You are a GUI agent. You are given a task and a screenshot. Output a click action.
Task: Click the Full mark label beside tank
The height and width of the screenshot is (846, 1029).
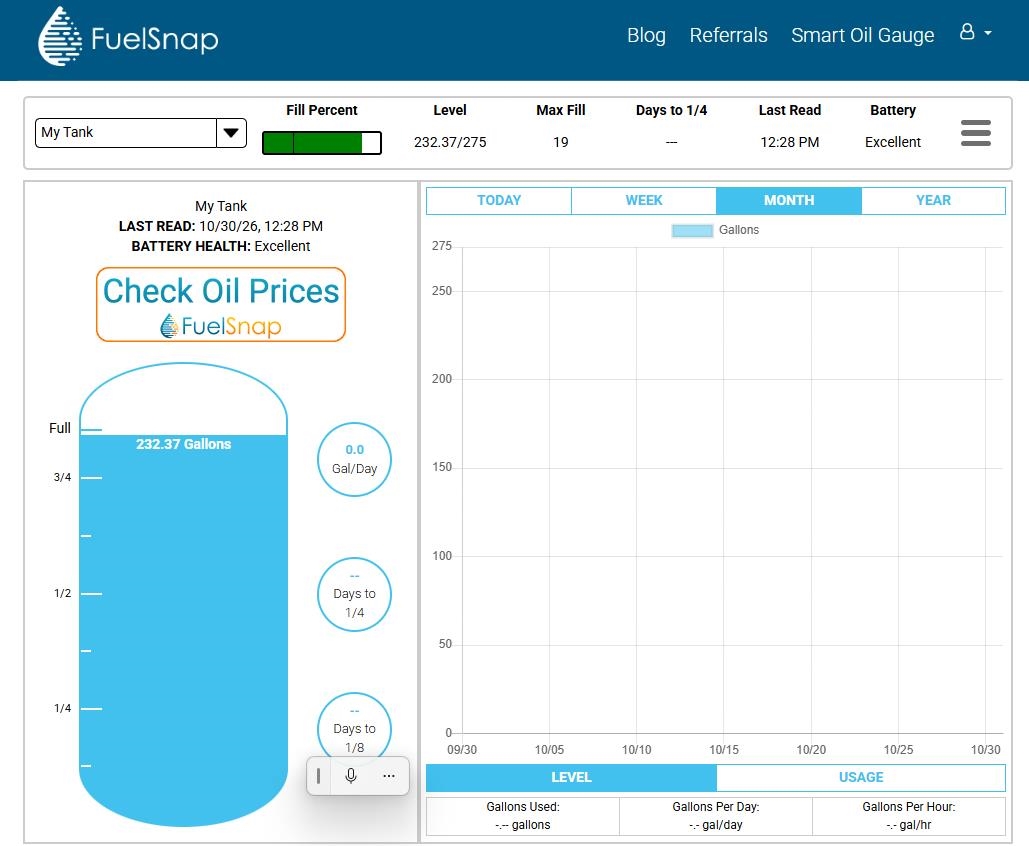coord(60,429)
